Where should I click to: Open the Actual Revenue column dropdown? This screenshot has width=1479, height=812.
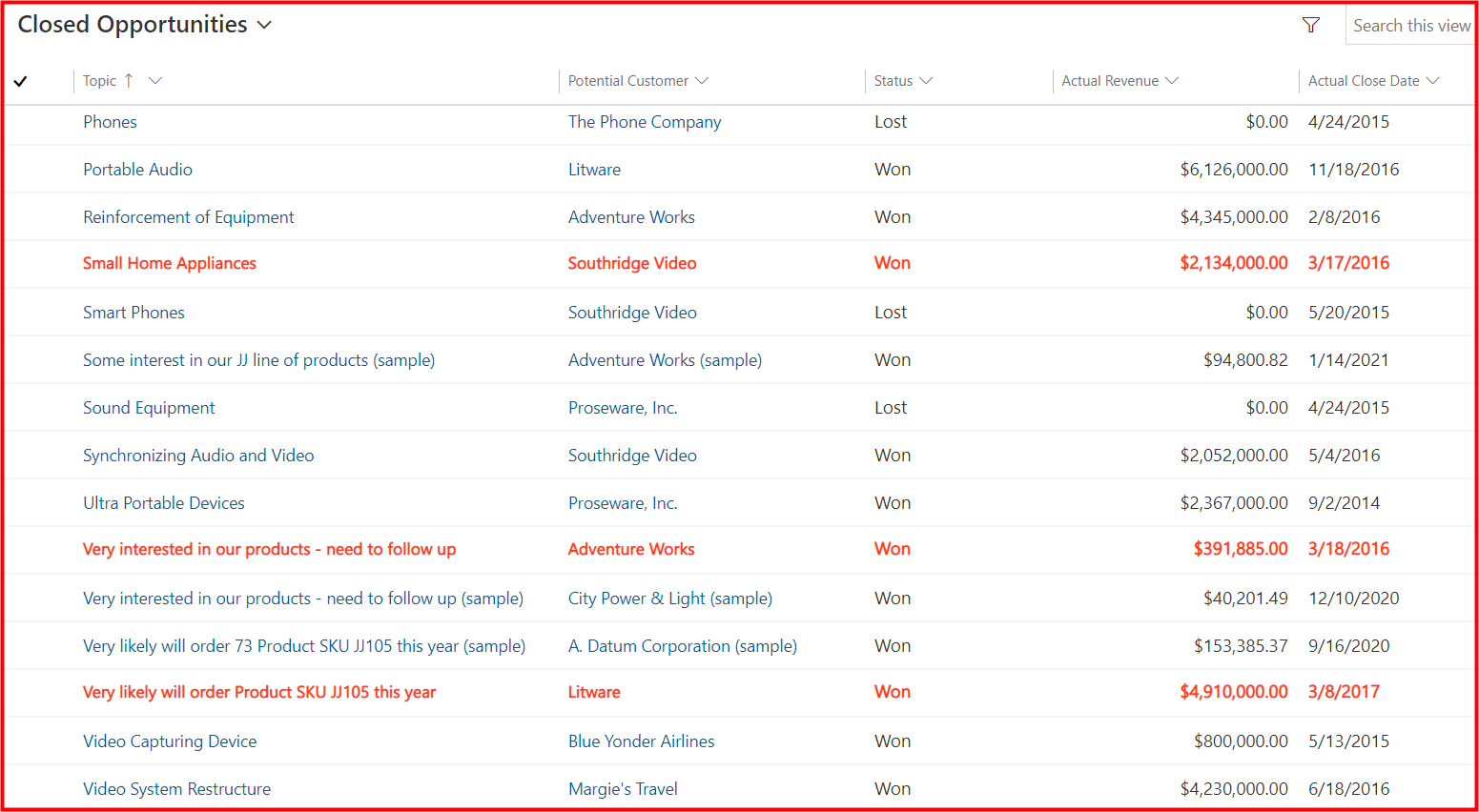[x=1172, y=81]
